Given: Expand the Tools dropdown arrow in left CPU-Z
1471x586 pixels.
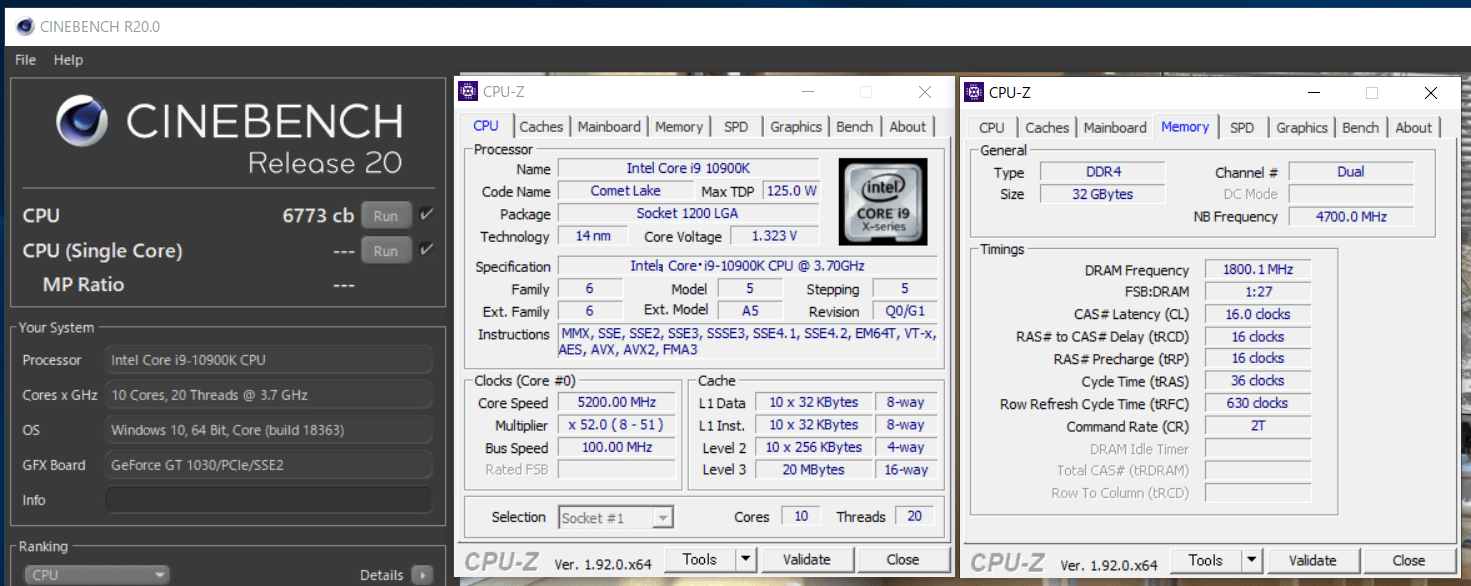Looking at the screenshot, I should coord(746,559).
